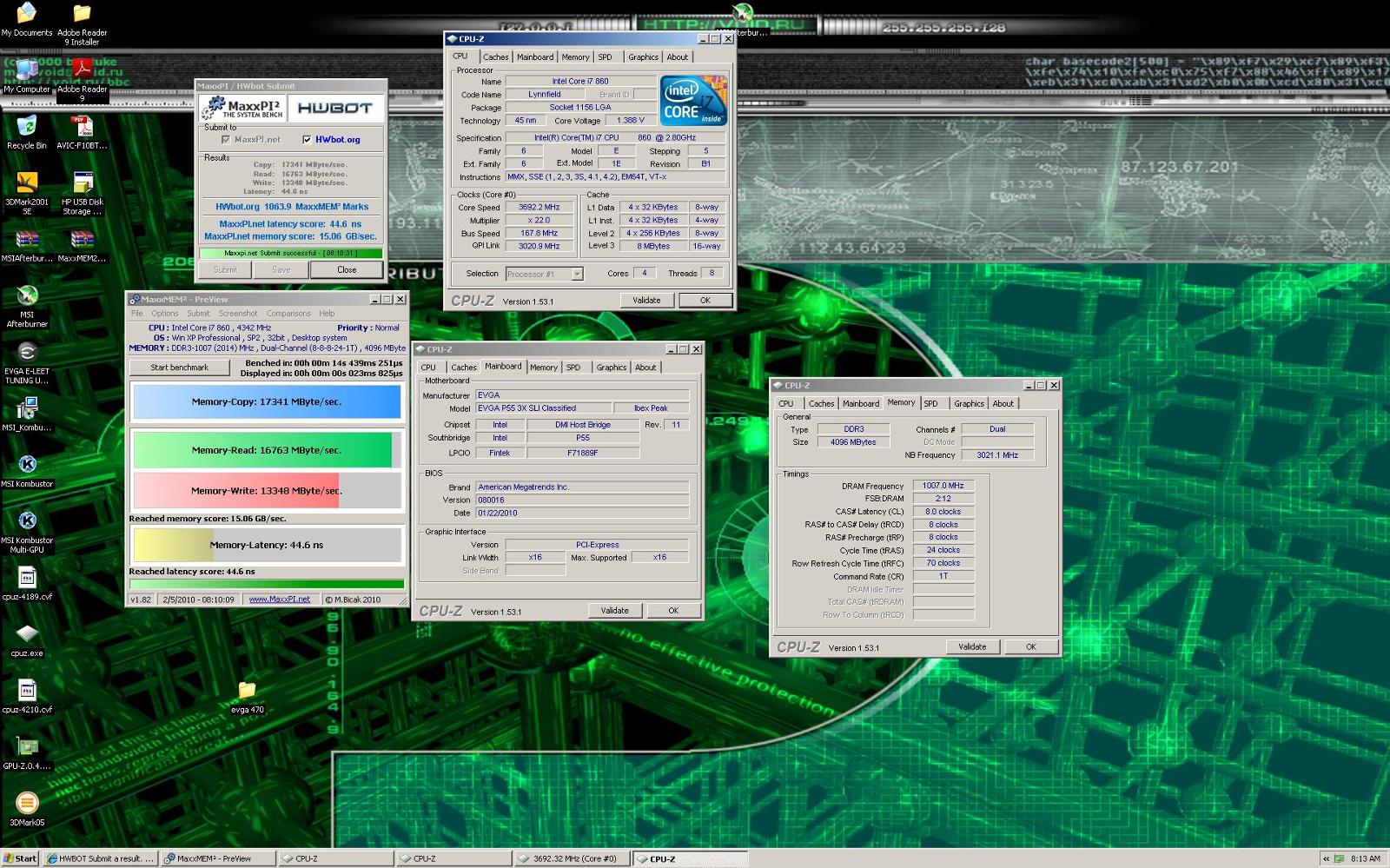The image size is (1390, 868).
Task: Click the HWBOT logo in submit dialog
Action: coord(335,108)
